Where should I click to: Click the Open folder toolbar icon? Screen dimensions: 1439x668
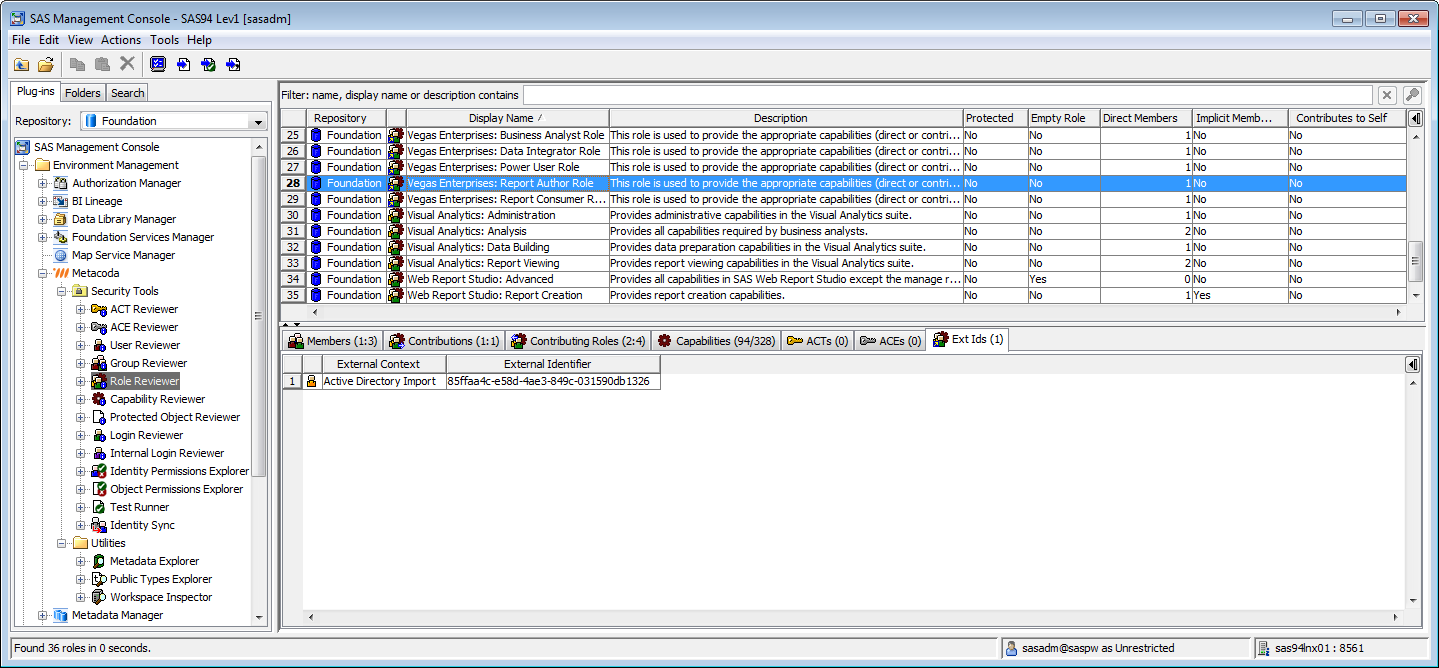pos(46,64)
